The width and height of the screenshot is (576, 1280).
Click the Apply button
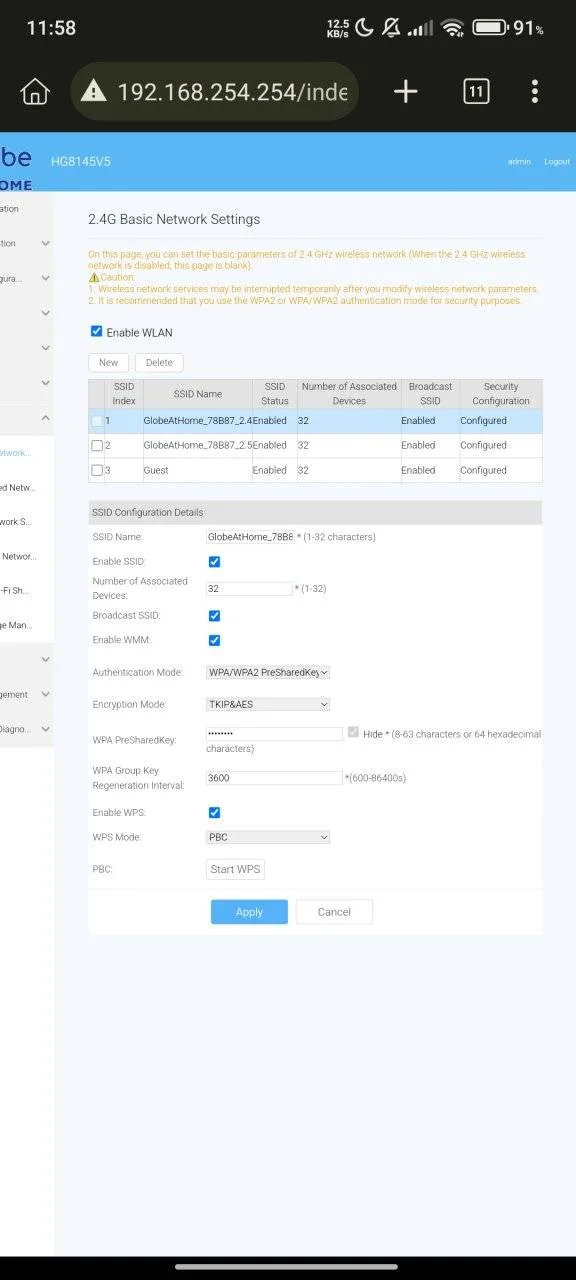tap(249, 912)
